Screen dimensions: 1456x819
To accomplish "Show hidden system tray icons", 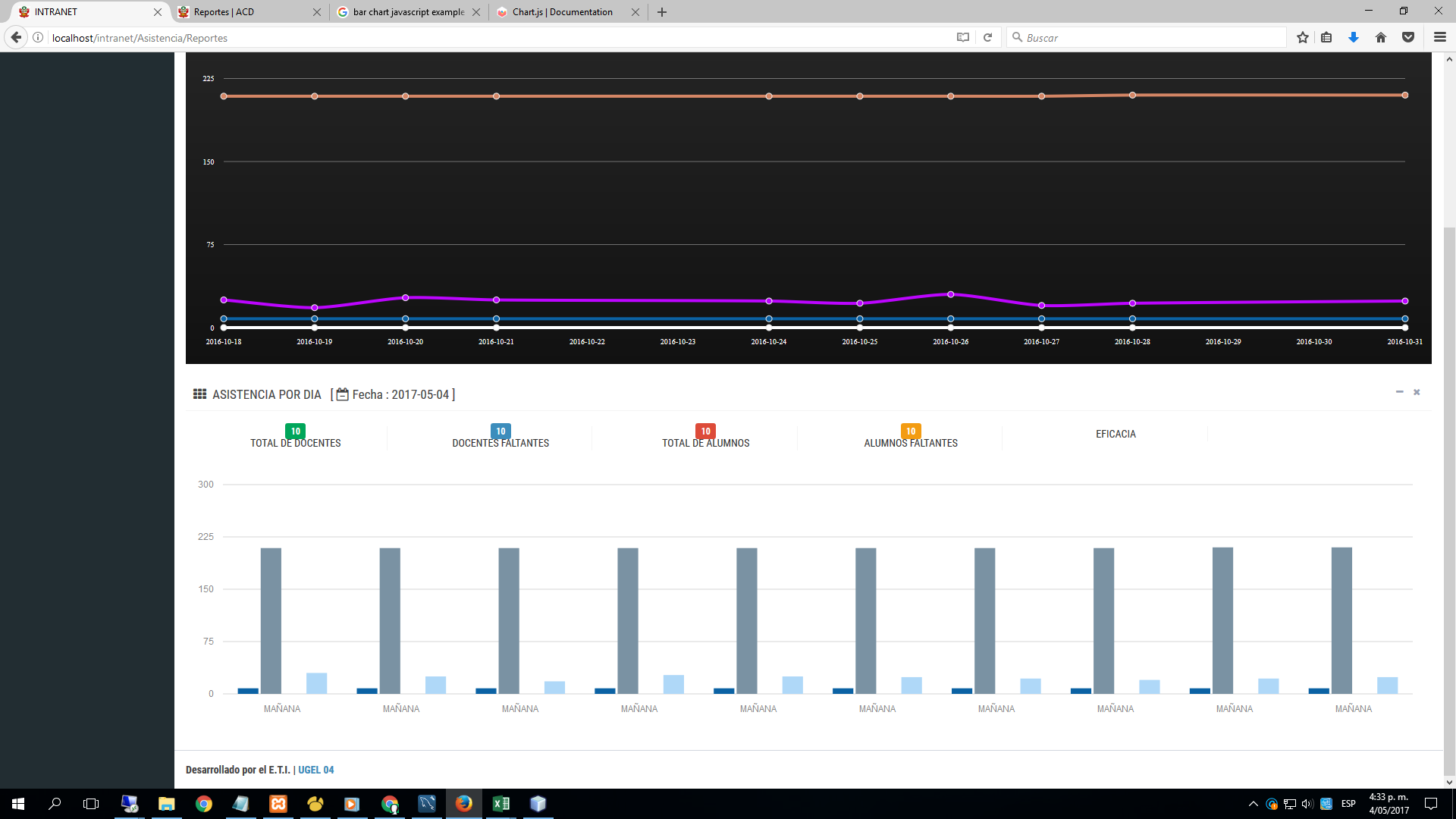I will [1253, 804].
